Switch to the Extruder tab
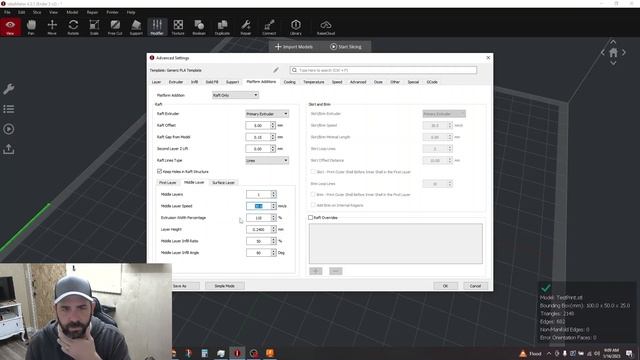 pyautogui.click(x=176, y=82)
